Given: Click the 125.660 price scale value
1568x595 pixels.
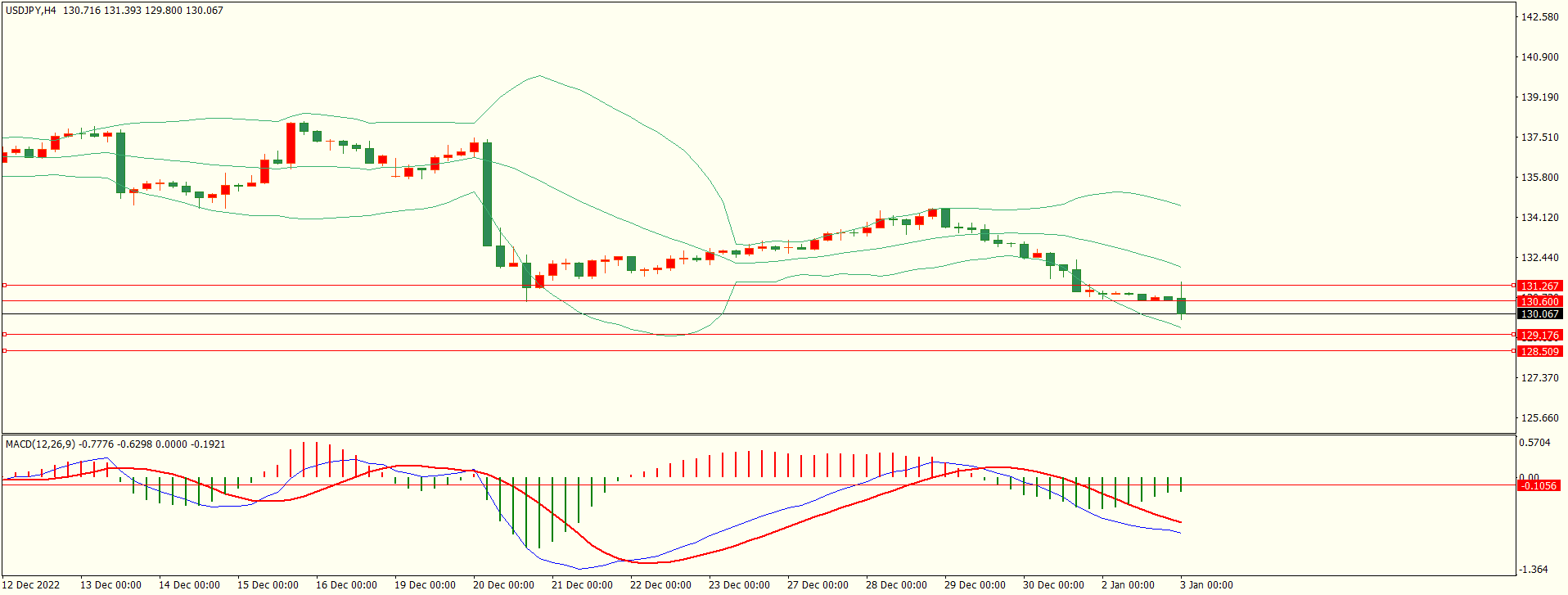Looking at the screenshot, I should click(1539, 417).
